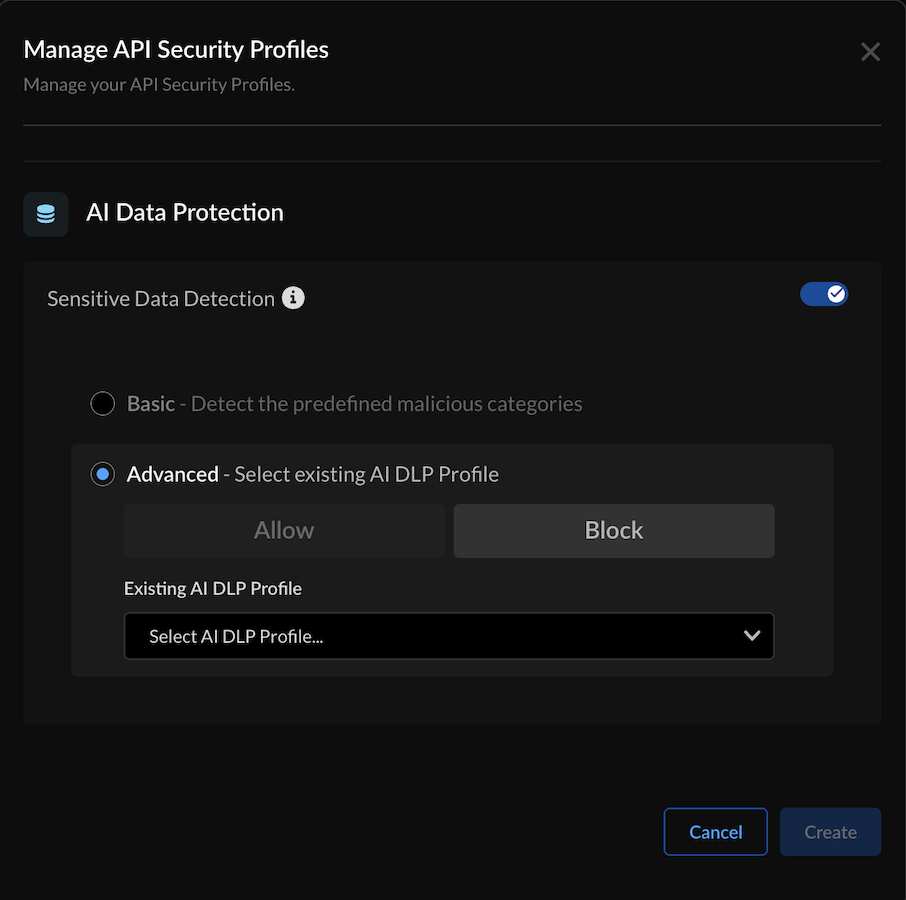Disable the Sensitive Data Detection toggle
The width and height of the screenshot is (906, 900).
(824, 294)
